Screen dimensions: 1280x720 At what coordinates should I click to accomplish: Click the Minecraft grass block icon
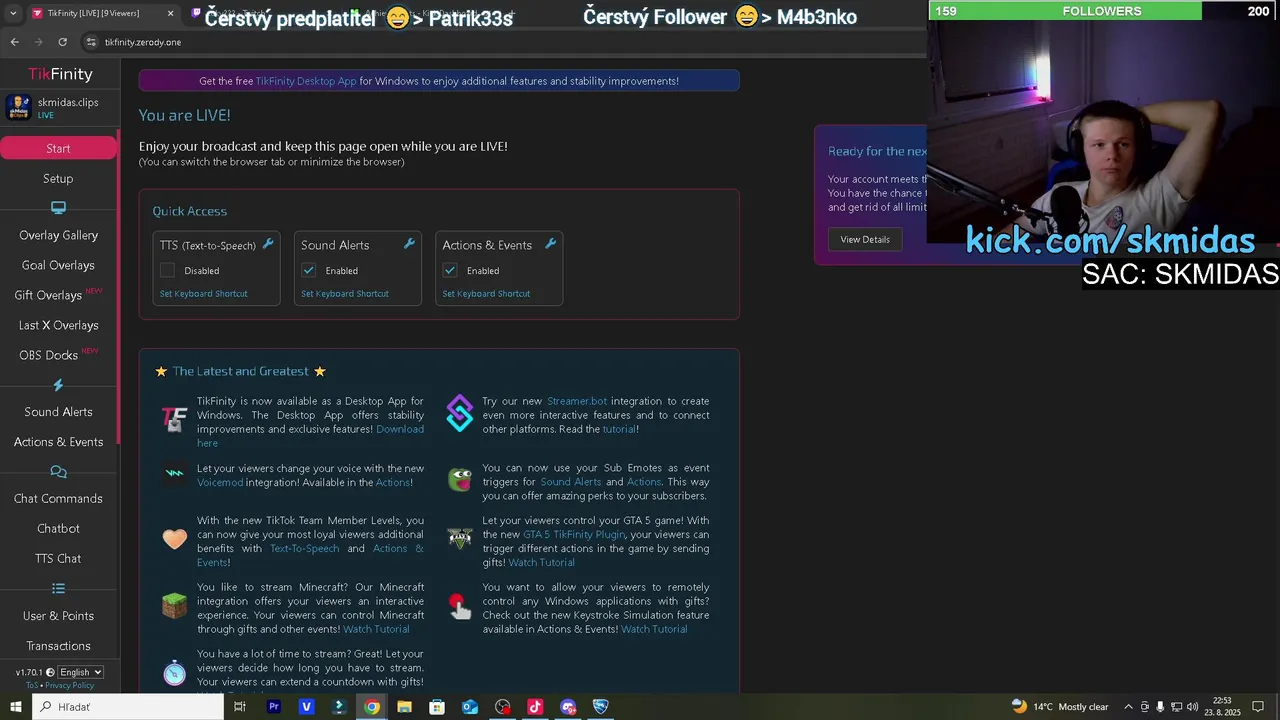click(x=175, y=606)
